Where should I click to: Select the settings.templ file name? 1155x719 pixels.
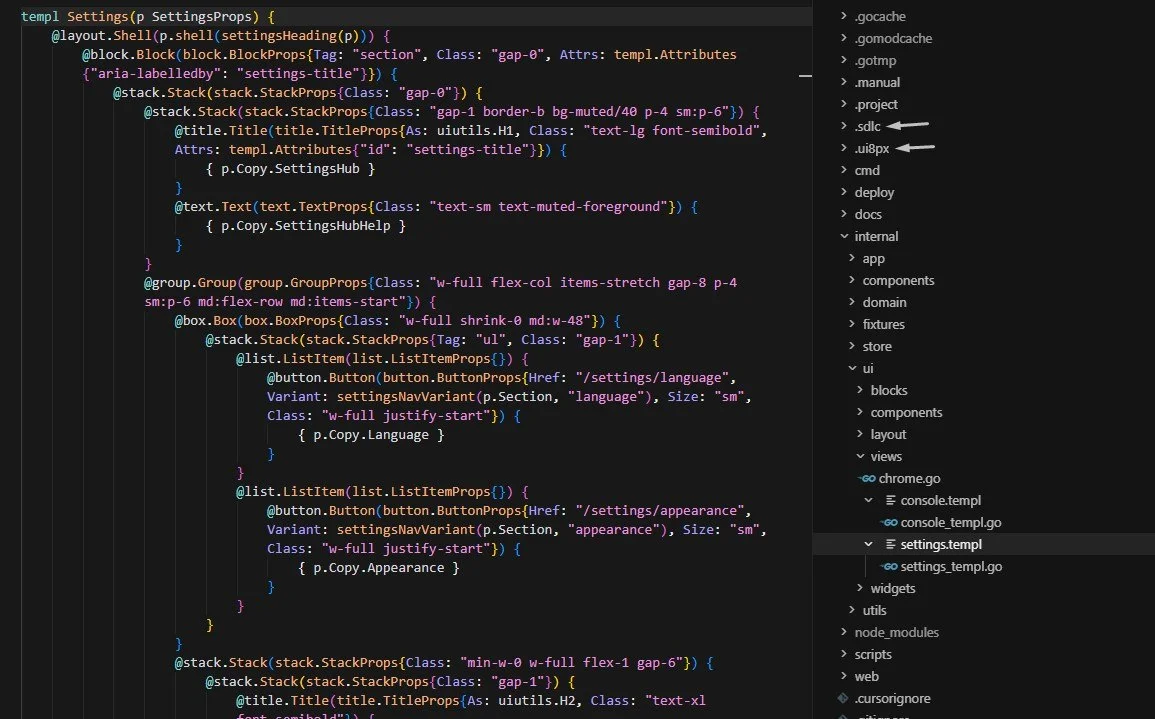coord(941,545)
